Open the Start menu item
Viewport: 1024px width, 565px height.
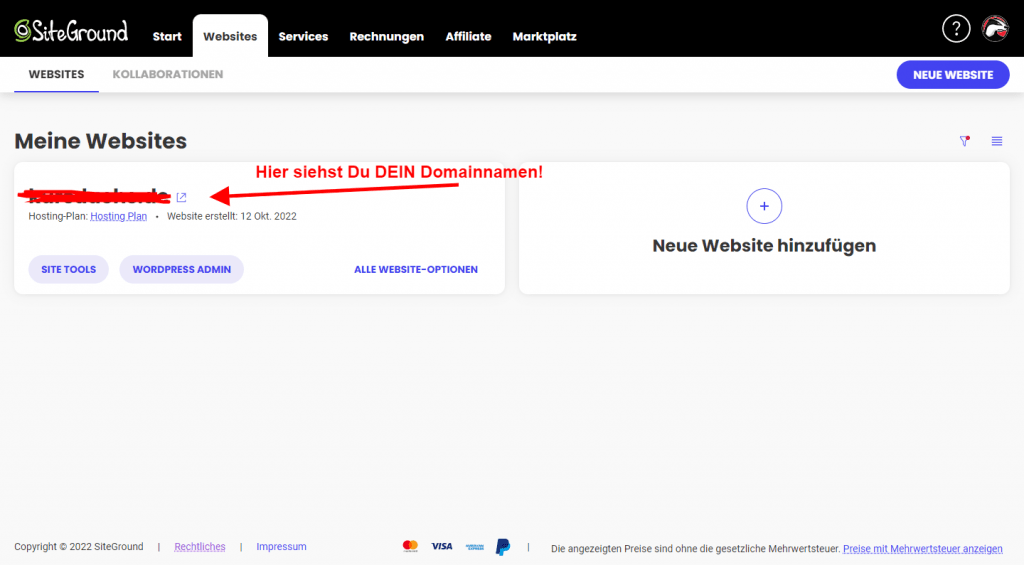coord(167,37)
